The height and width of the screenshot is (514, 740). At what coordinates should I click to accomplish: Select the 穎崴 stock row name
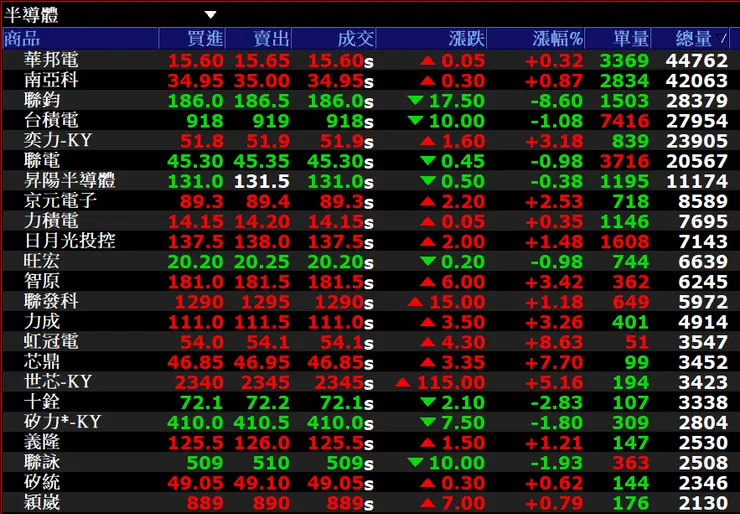[42, 502]
